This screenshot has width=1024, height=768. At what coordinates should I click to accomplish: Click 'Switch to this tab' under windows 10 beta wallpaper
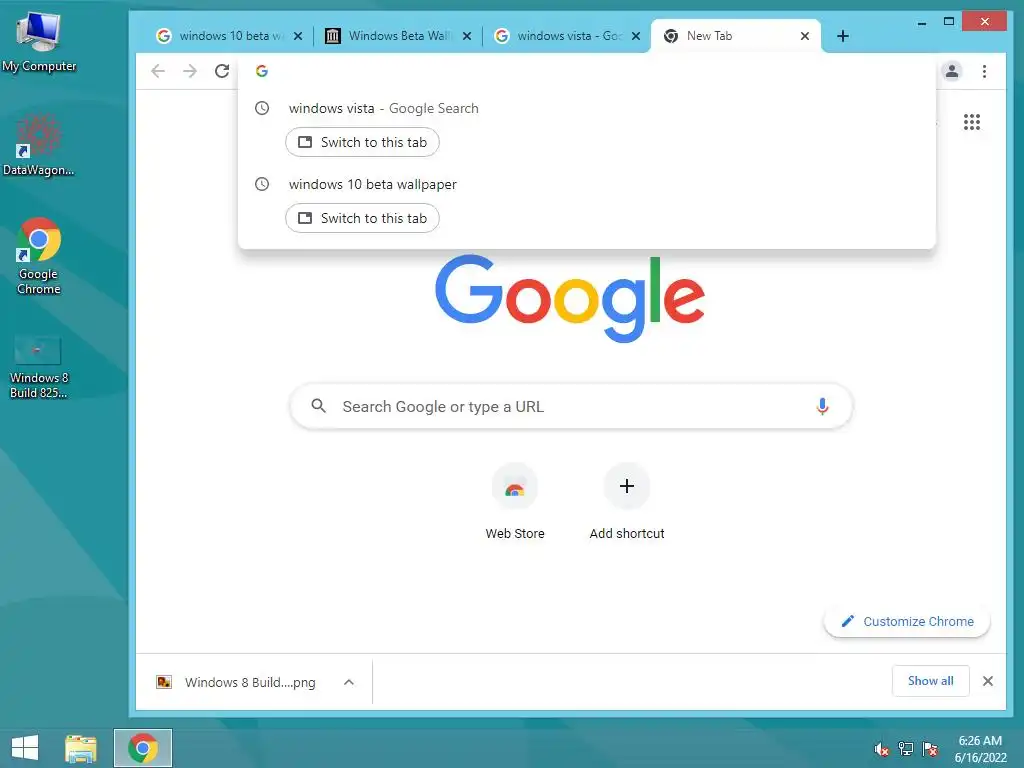click(x=362, y=218)
